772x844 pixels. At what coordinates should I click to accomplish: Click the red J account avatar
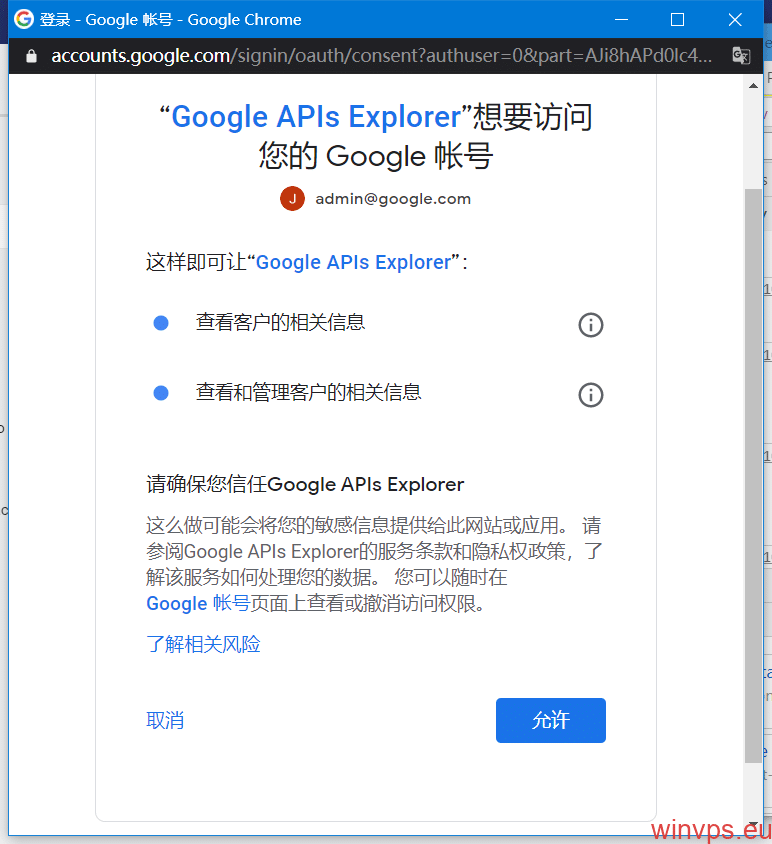click(x=292, y=199)
